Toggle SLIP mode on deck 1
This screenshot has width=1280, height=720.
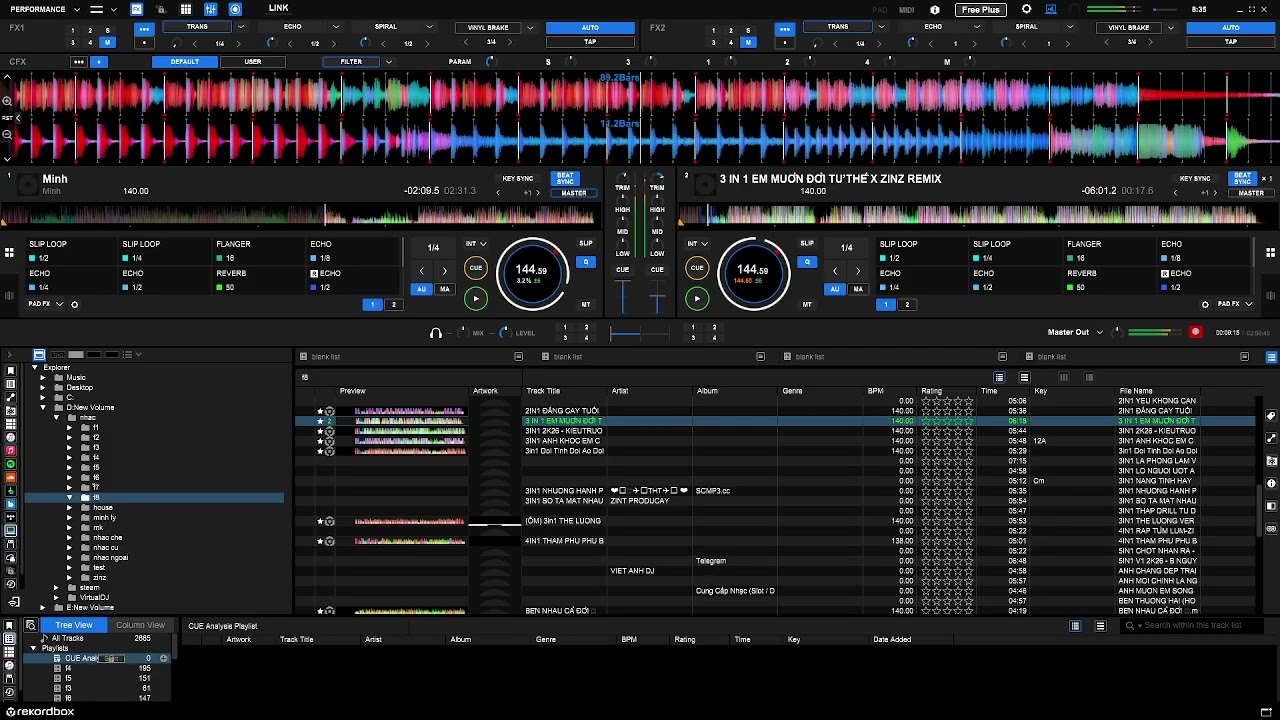[x=586, y=243]
